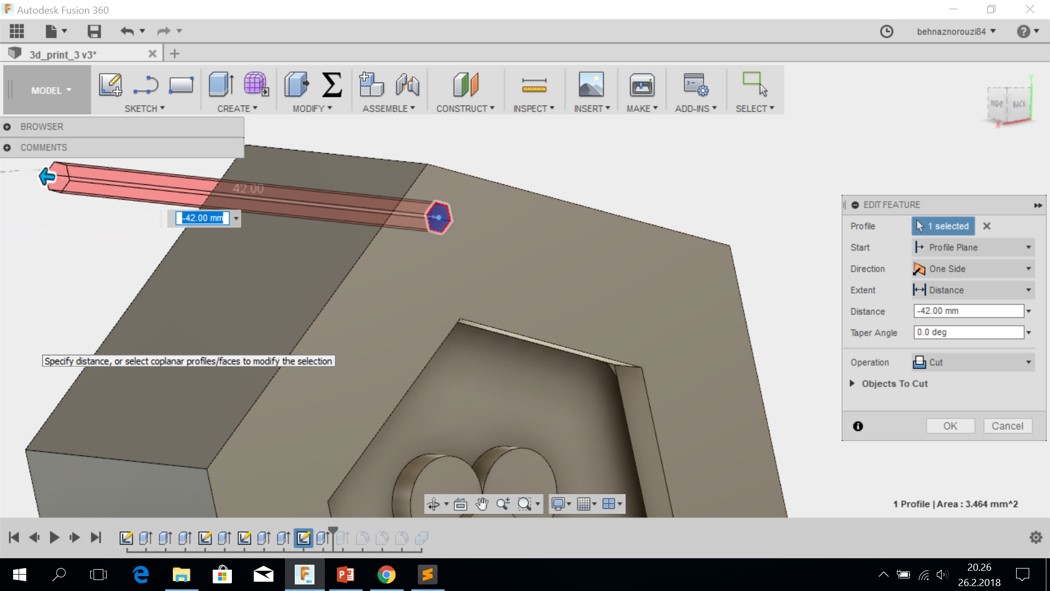1050x591 pixels.
Task: Open the Scripts and Add-Ins icon
Action: tap(696, 85)
